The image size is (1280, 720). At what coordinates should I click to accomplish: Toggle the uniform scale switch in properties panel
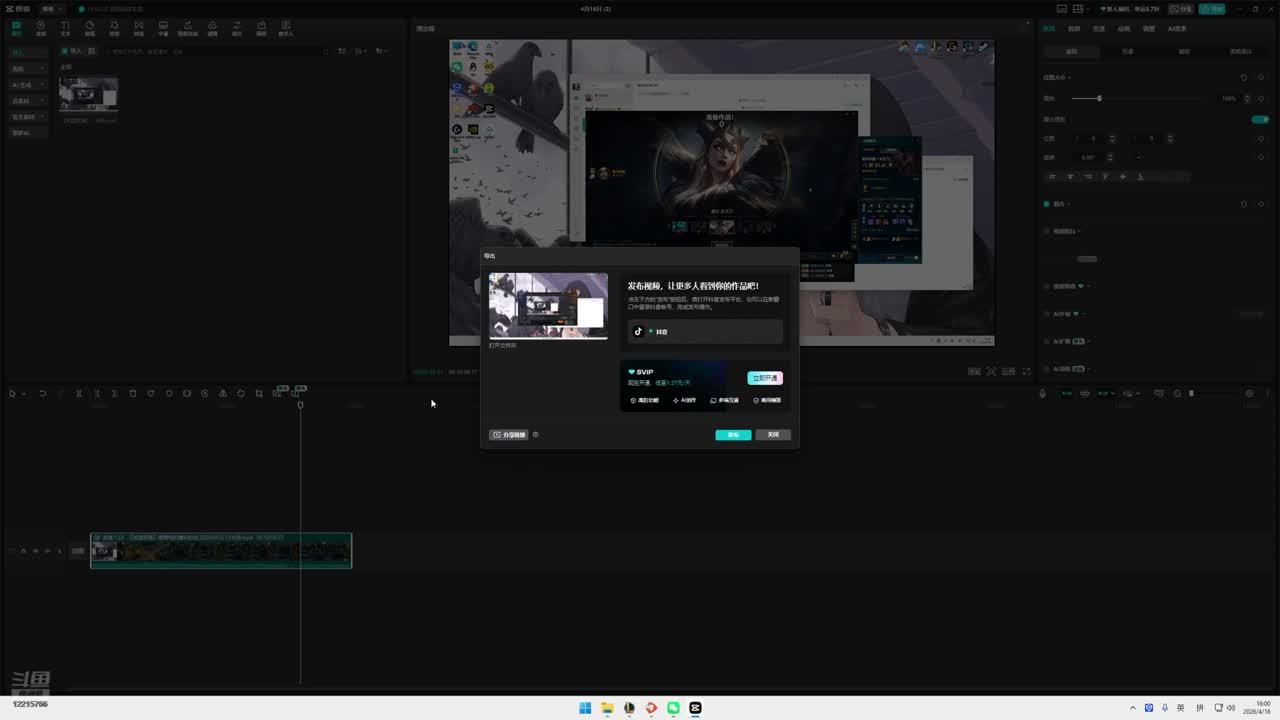click(x=1260, y=119)
